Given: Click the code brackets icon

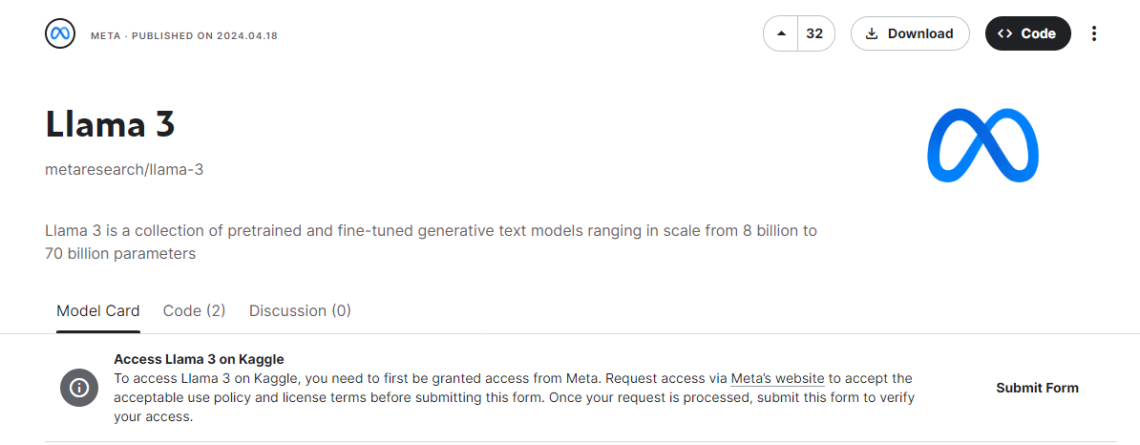Looking at the screenshot, I should (1006, 34).
